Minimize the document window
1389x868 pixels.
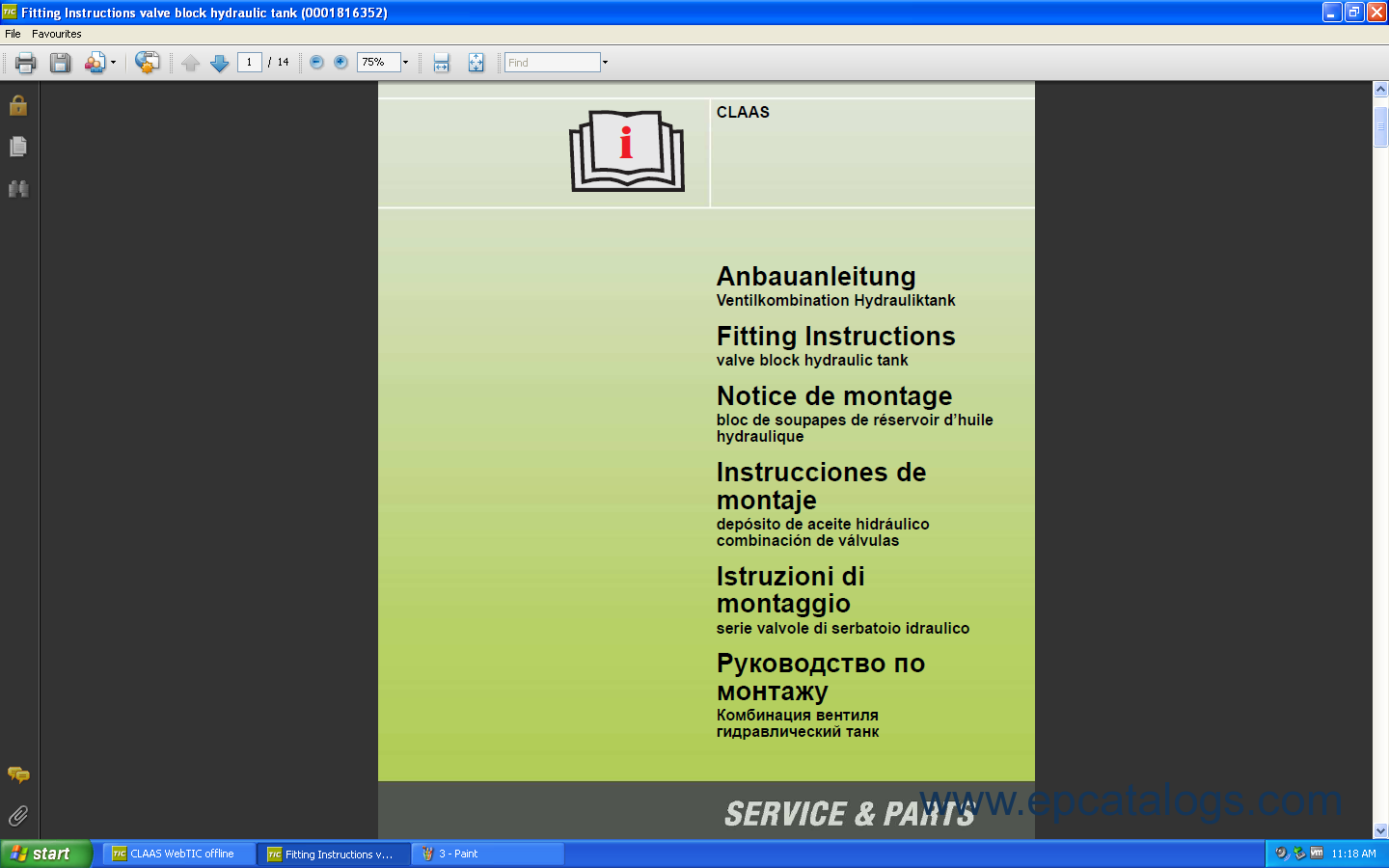click(x=1332, y=13)
